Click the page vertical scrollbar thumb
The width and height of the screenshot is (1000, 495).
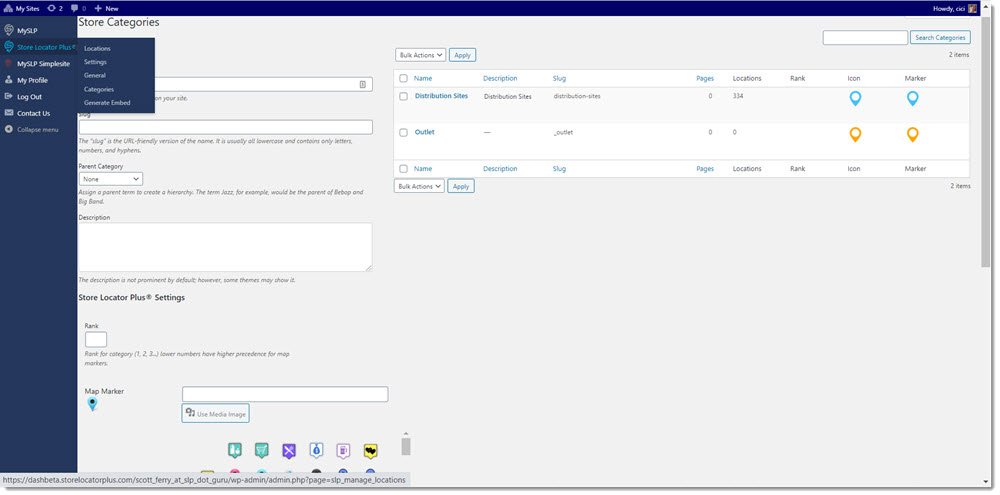click(x=985, y=140)
